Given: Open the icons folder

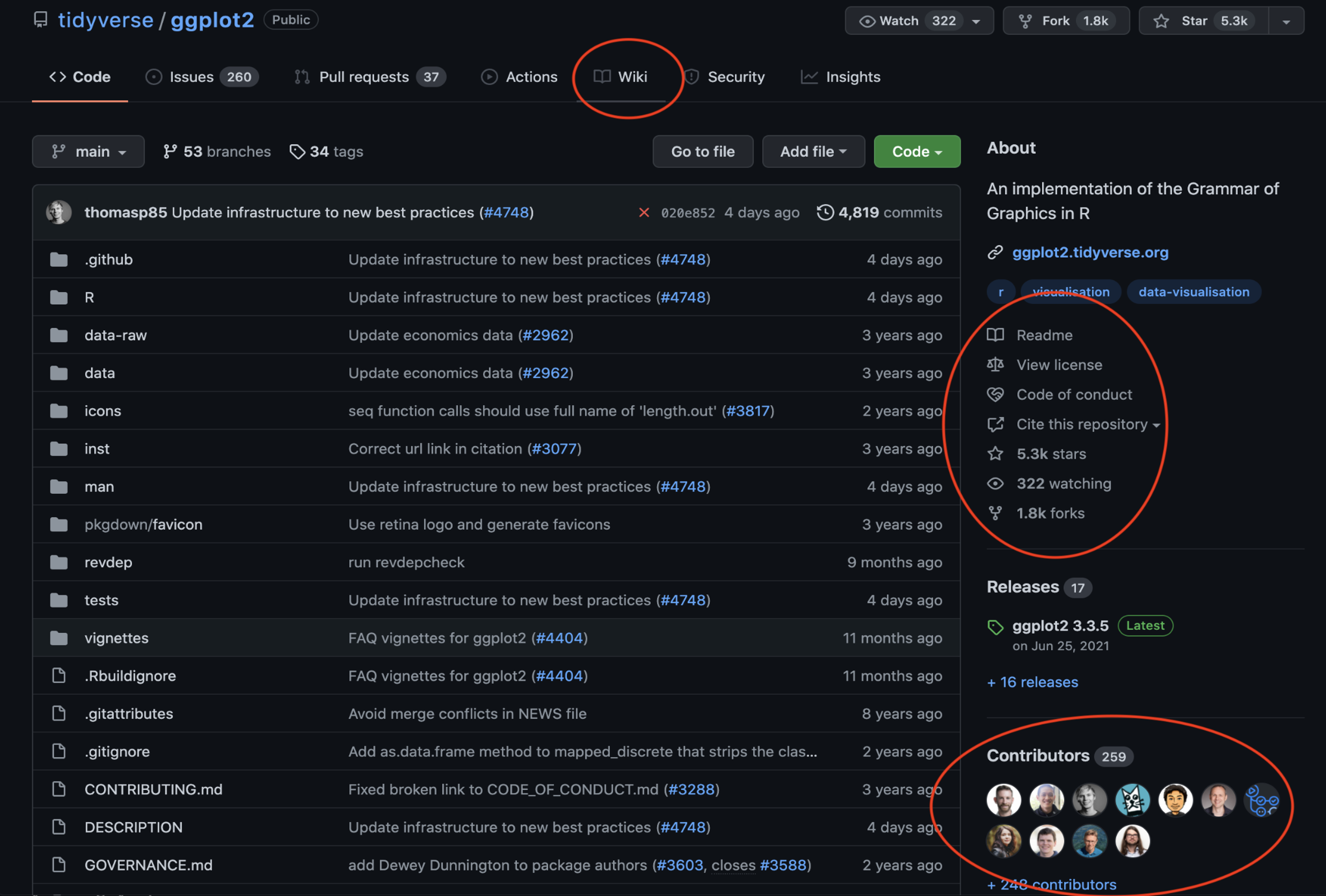Looking at the screenshot, I should coord(103,411).
